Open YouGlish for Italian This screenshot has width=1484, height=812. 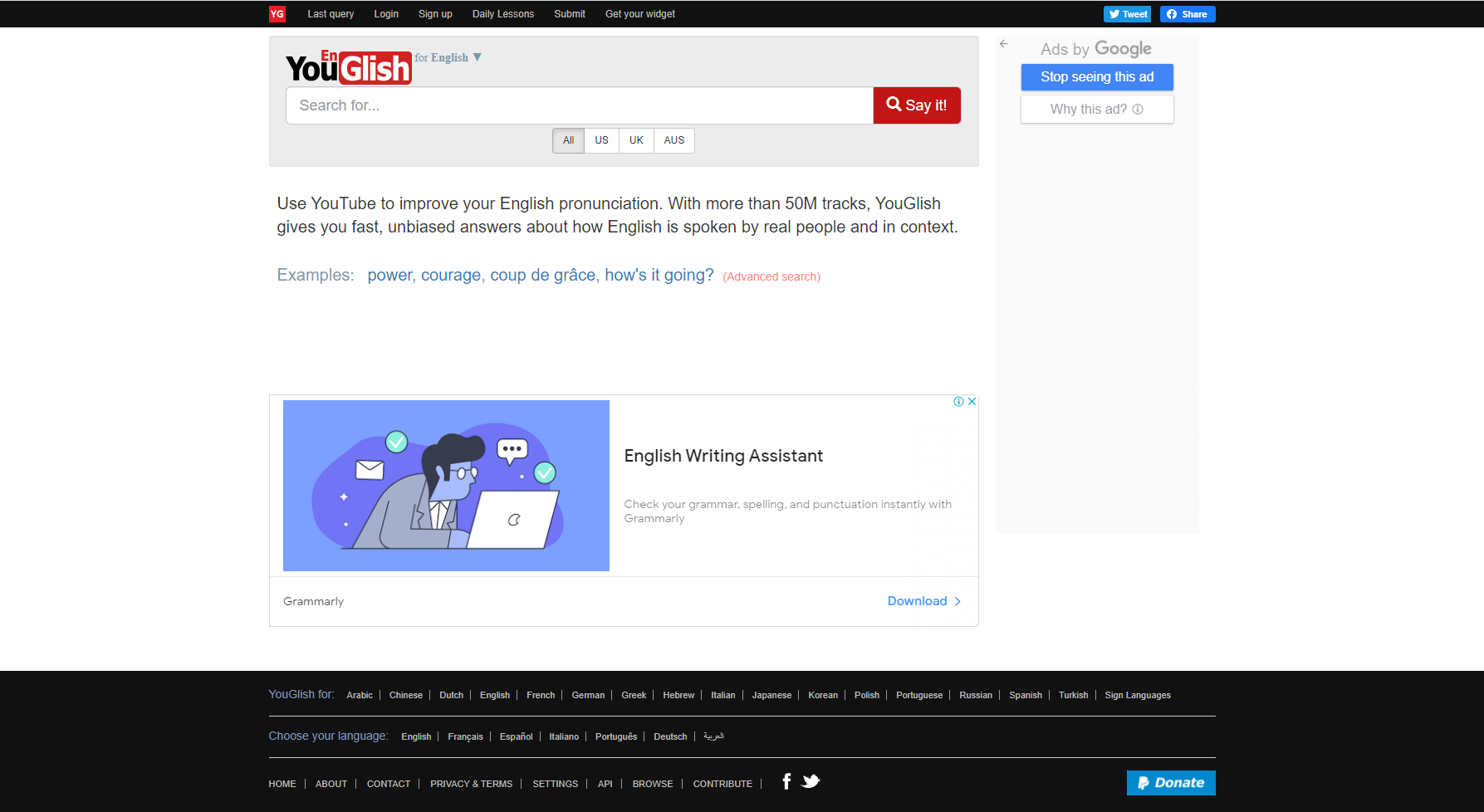coord(723,696)
